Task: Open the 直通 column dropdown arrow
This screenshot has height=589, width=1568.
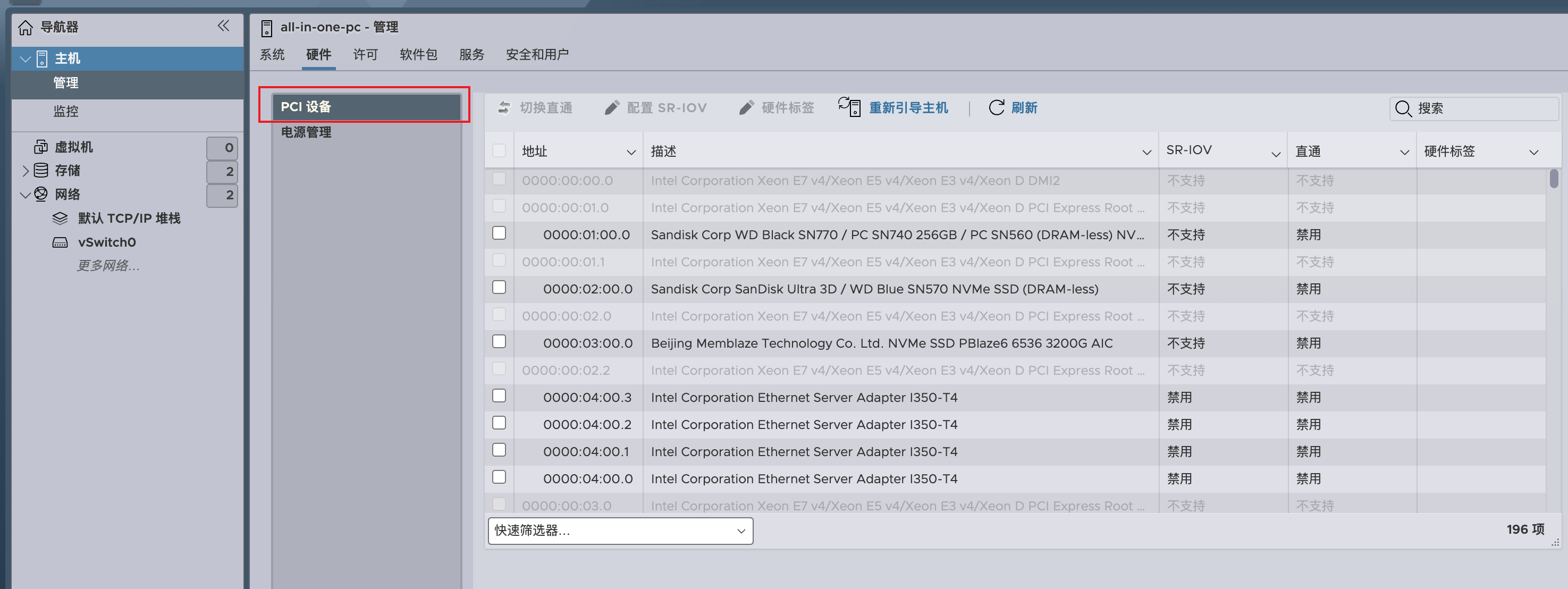Action: (x=1405, y=152)
